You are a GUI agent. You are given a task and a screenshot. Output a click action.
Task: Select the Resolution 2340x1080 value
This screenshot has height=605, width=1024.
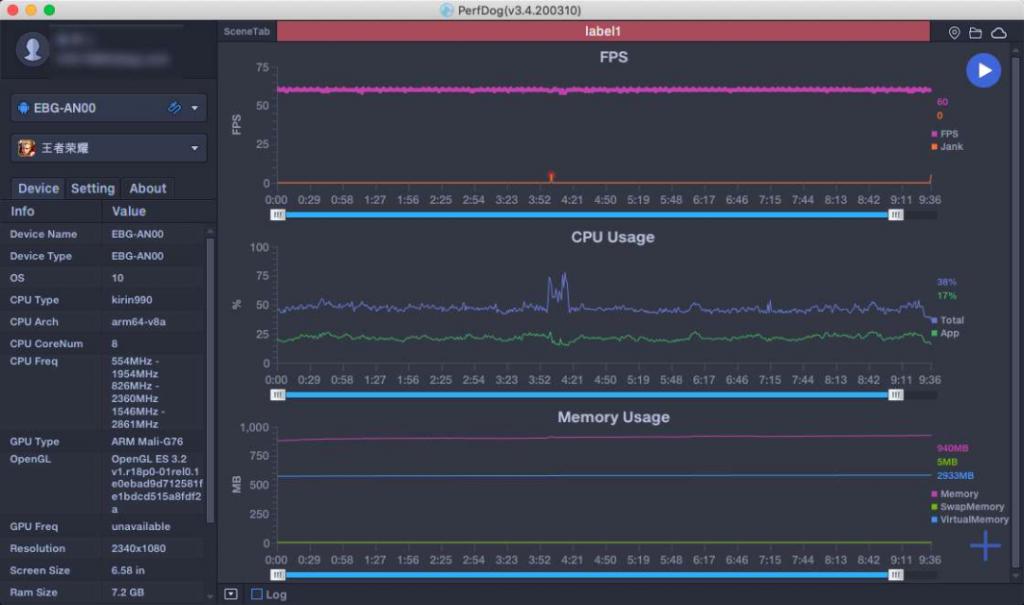[138, 548]
